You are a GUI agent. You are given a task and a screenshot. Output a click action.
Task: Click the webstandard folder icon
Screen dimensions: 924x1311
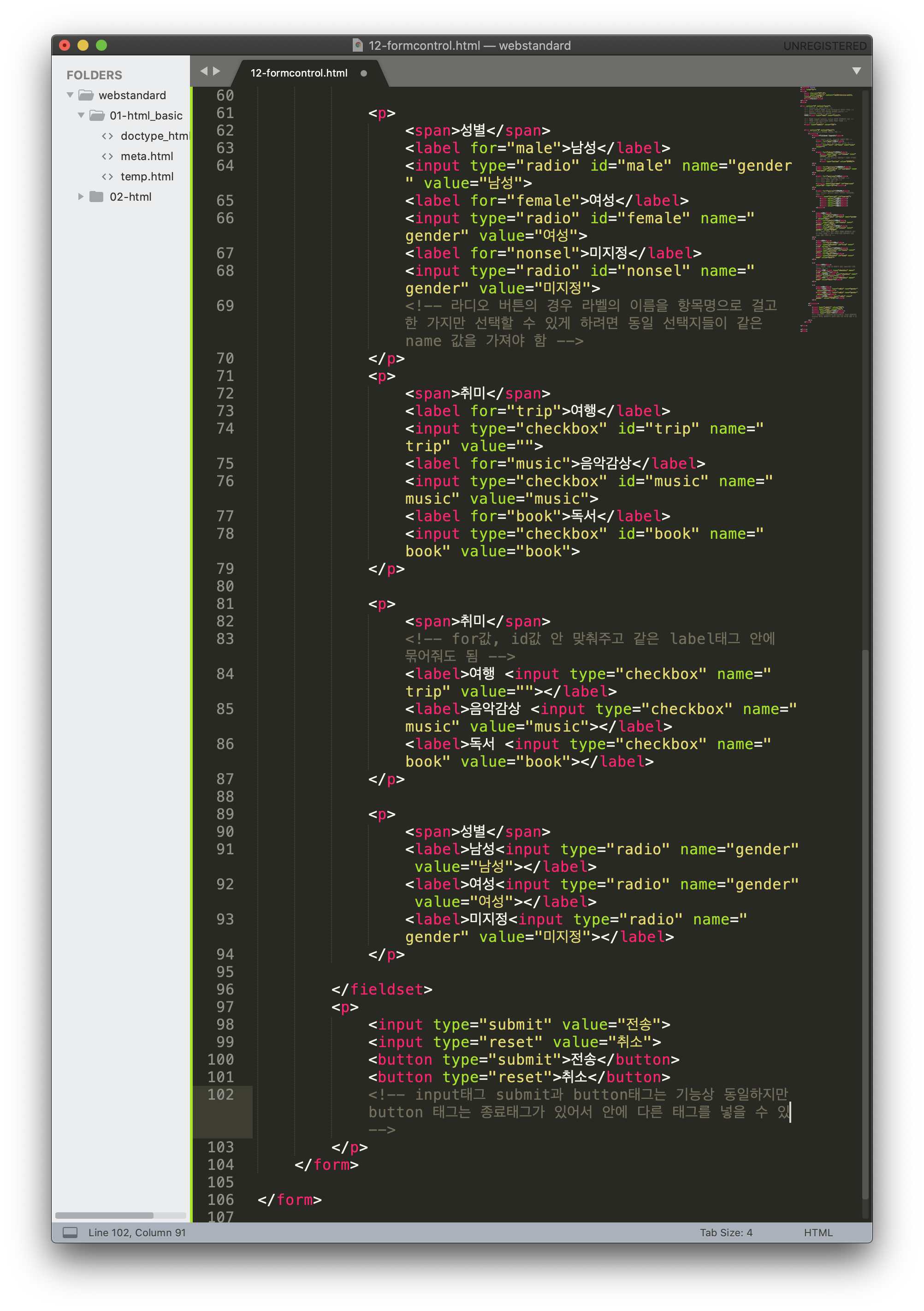86,95
